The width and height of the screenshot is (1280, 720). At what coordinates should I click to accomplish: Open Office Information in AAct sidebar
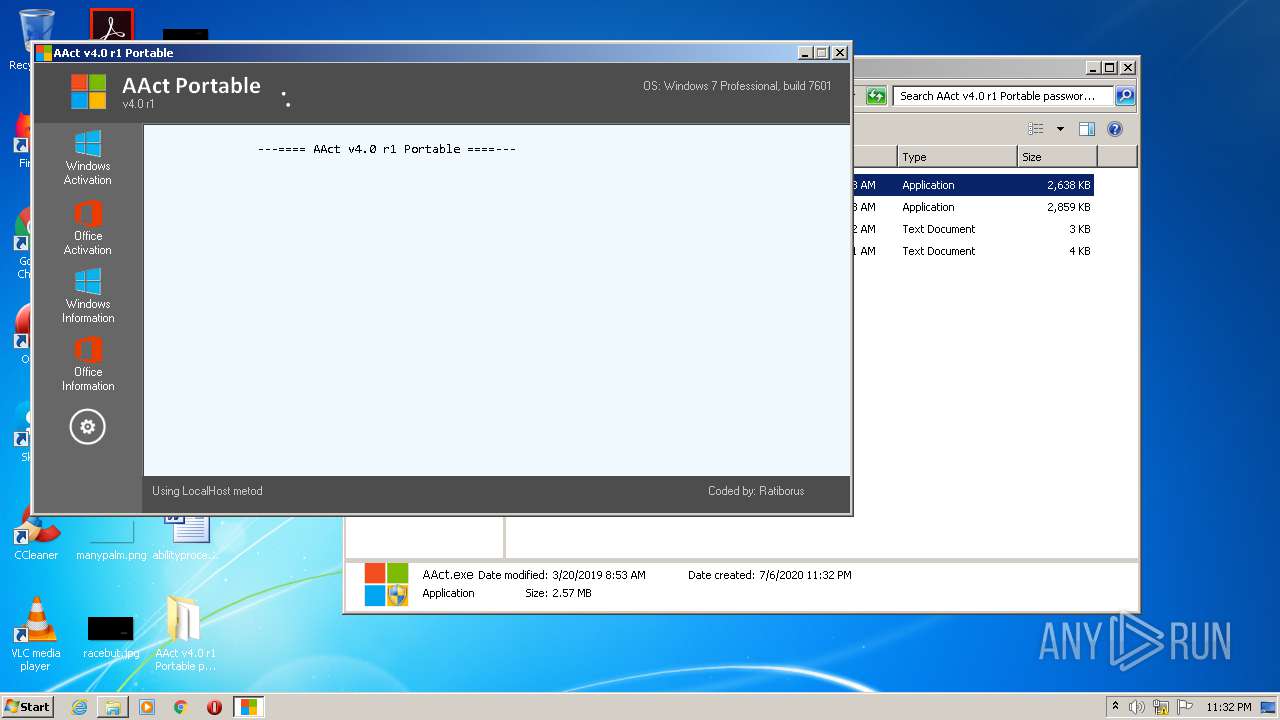[x=88, y=364]
